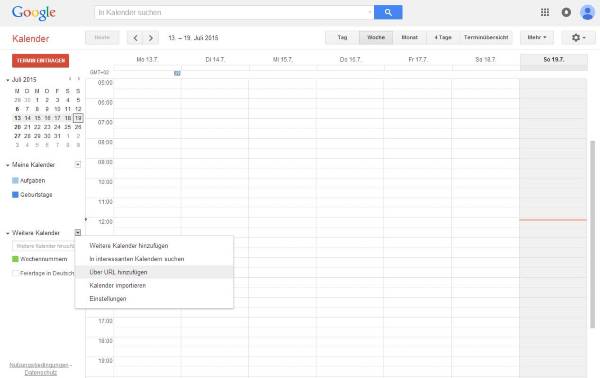Choose Kalender importieren

click(154, 285)
